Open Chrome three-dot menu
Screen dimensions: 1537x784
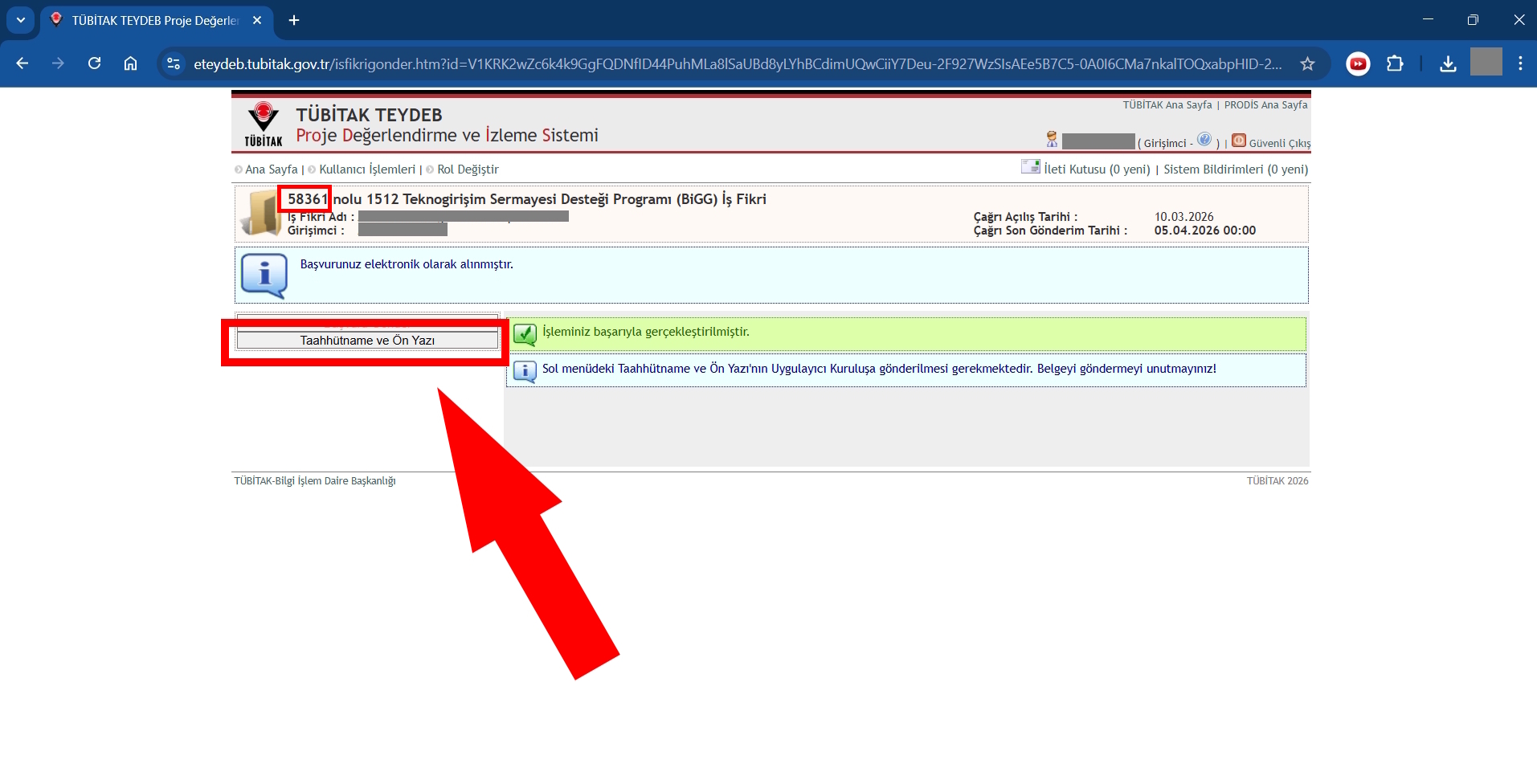(x=1520, y=63)
